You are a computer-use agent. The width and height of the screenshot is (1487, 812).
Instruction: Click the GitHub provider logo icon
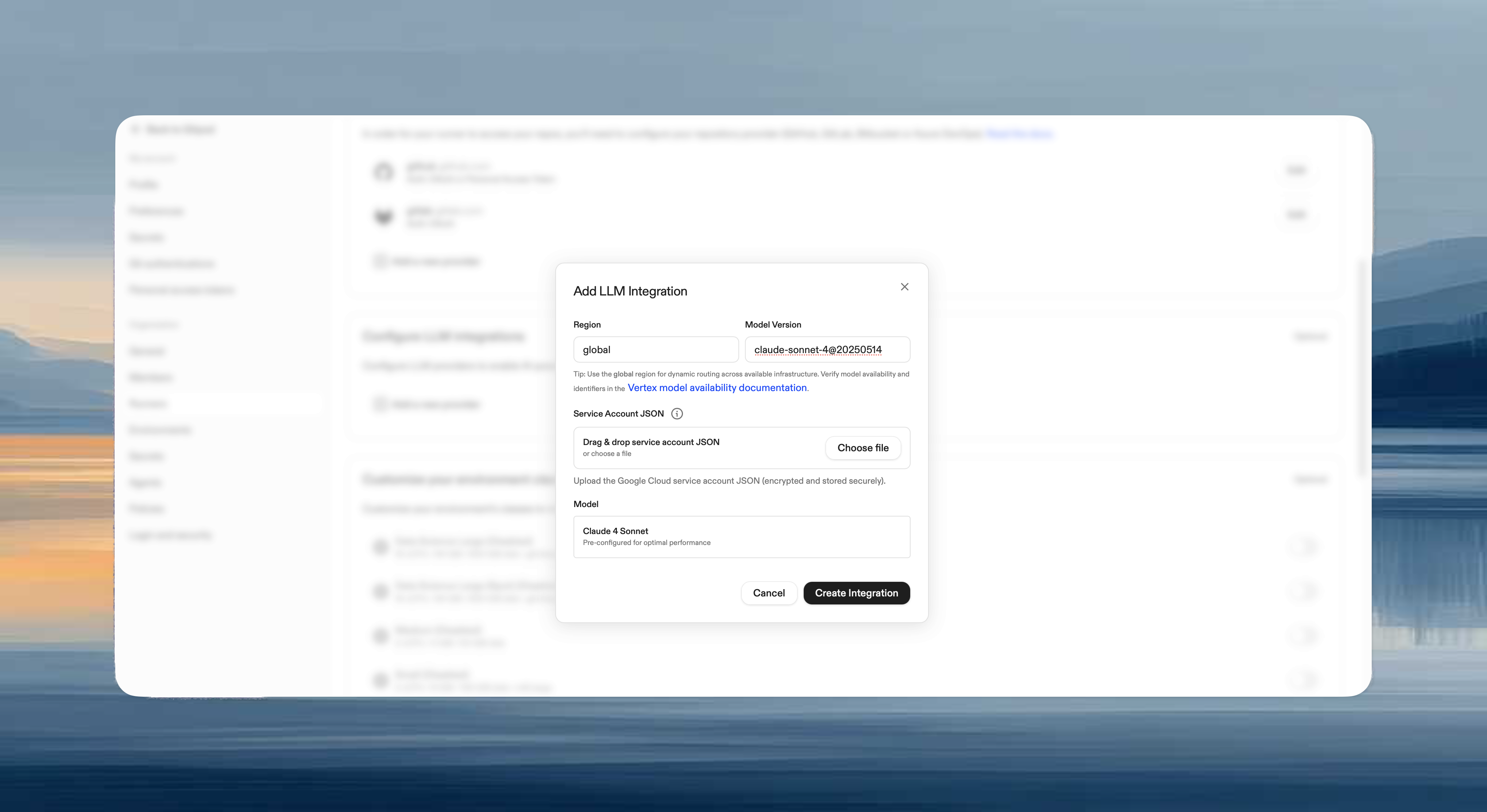(x=383, y=172)
